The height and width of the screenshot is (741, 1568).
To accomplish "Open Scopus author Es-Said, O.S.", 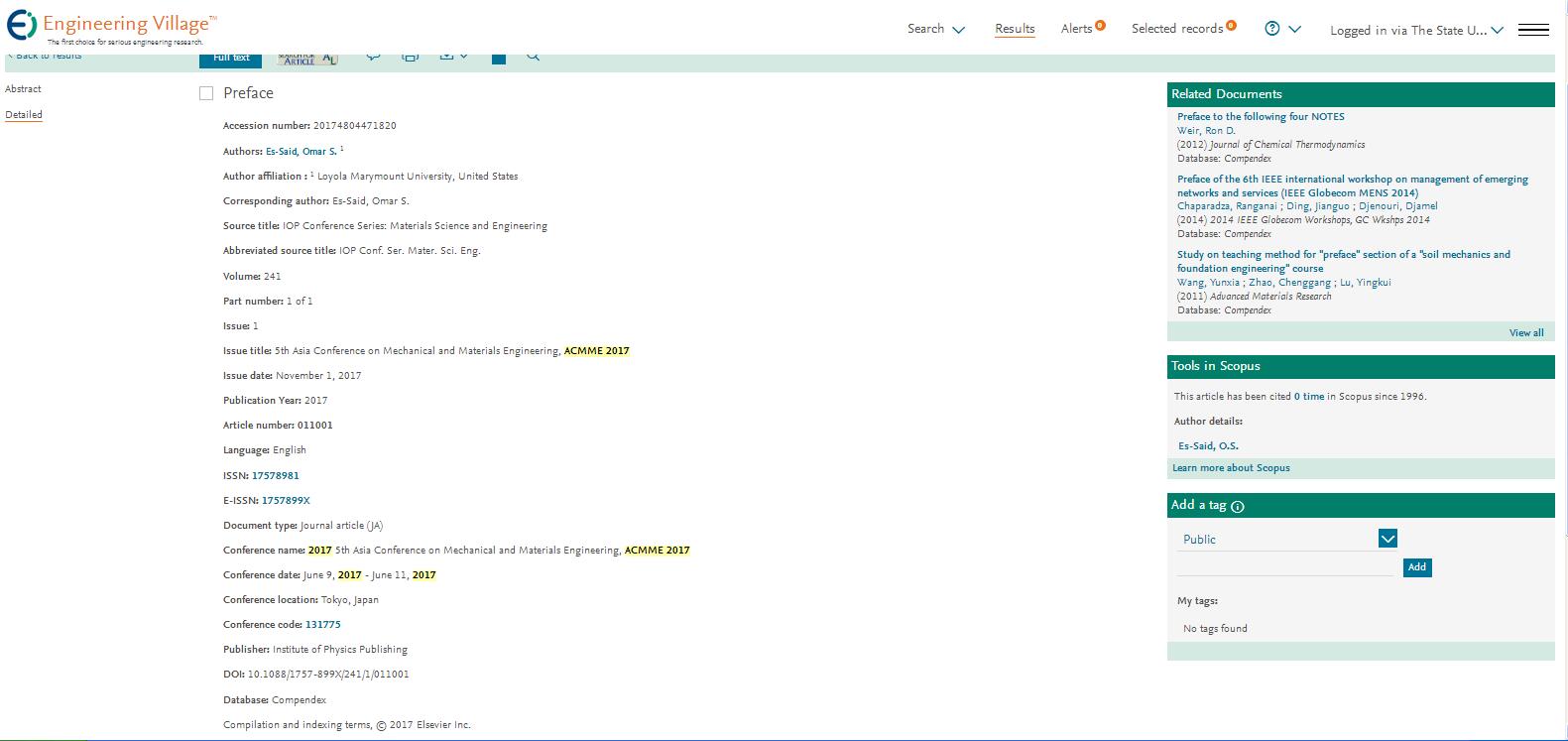I will coord(1208,446).
